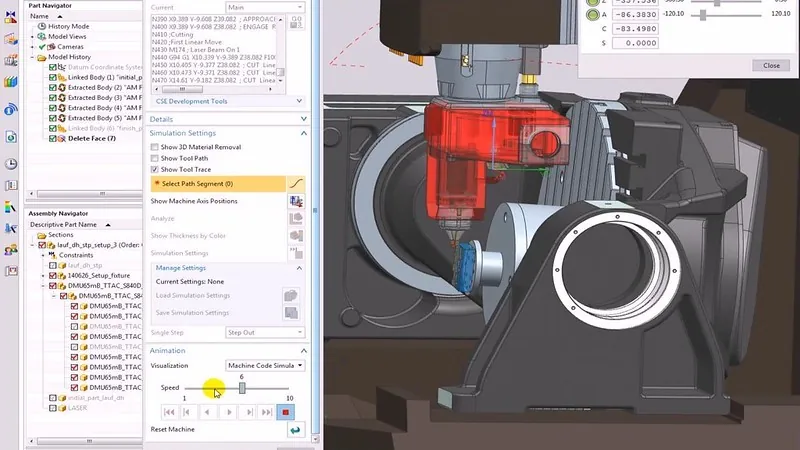Screen dimensions: 800x450
Task: Close the machine axis positions dialog
Action: click(x=771, y=65)
